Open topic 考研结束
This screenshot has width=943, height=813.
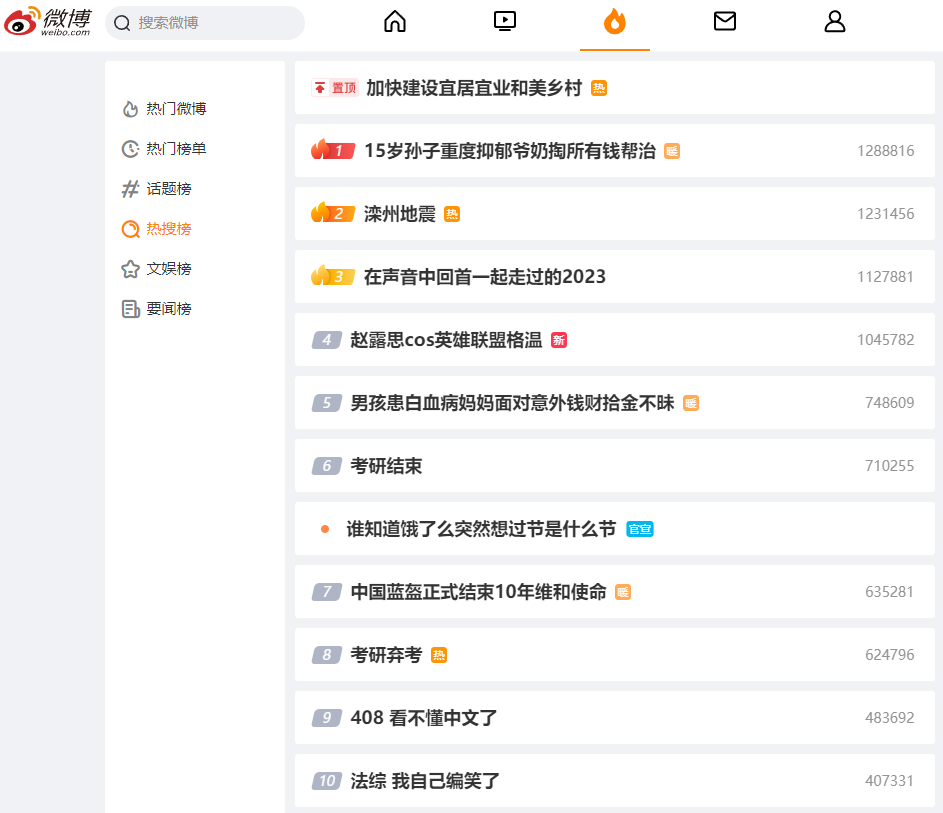pos(387,465)
